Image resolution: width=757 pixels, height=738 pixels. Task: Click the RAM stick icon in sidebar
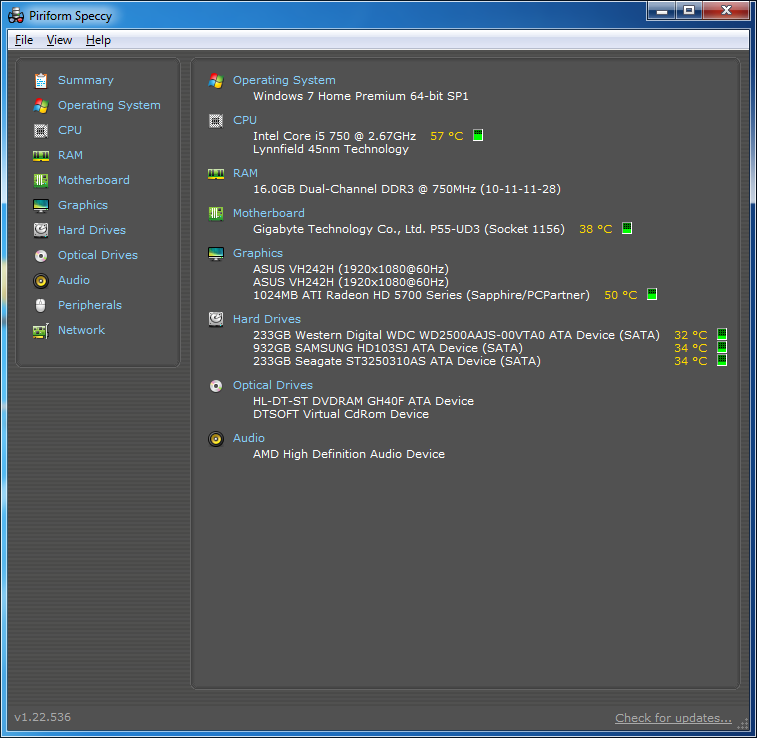tap(41, 155)
